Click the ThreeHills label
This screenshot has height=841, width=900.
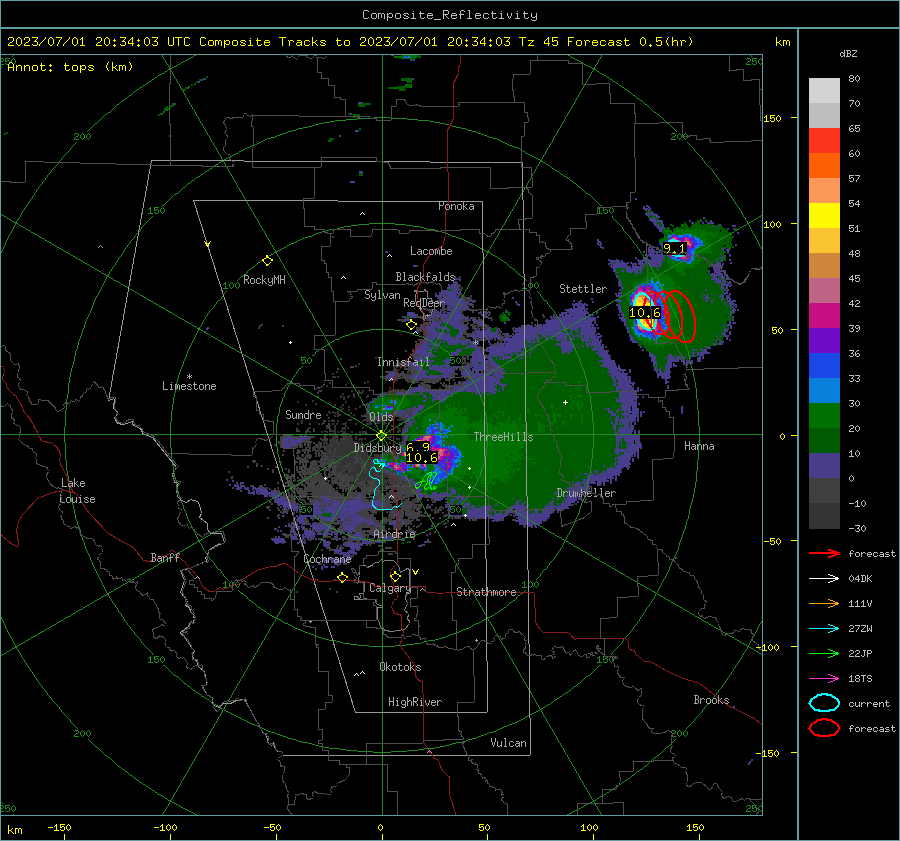coord(503,437)
